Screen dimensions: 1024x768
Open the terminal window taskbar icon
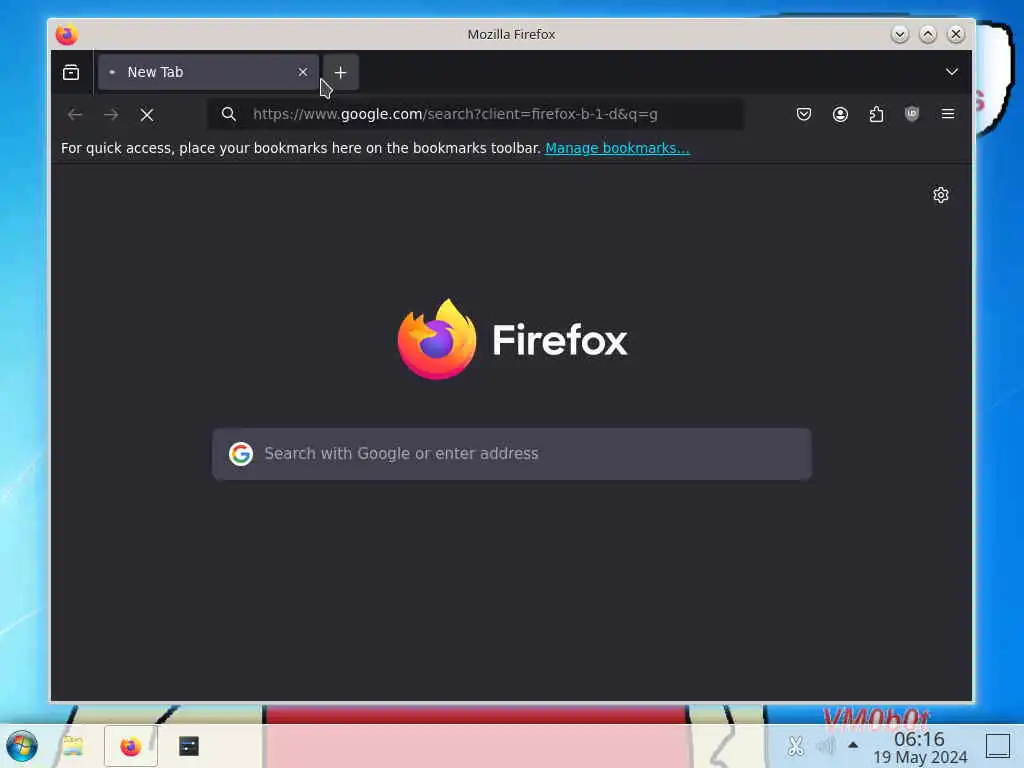pyautogui.click(x=189, y=746)
